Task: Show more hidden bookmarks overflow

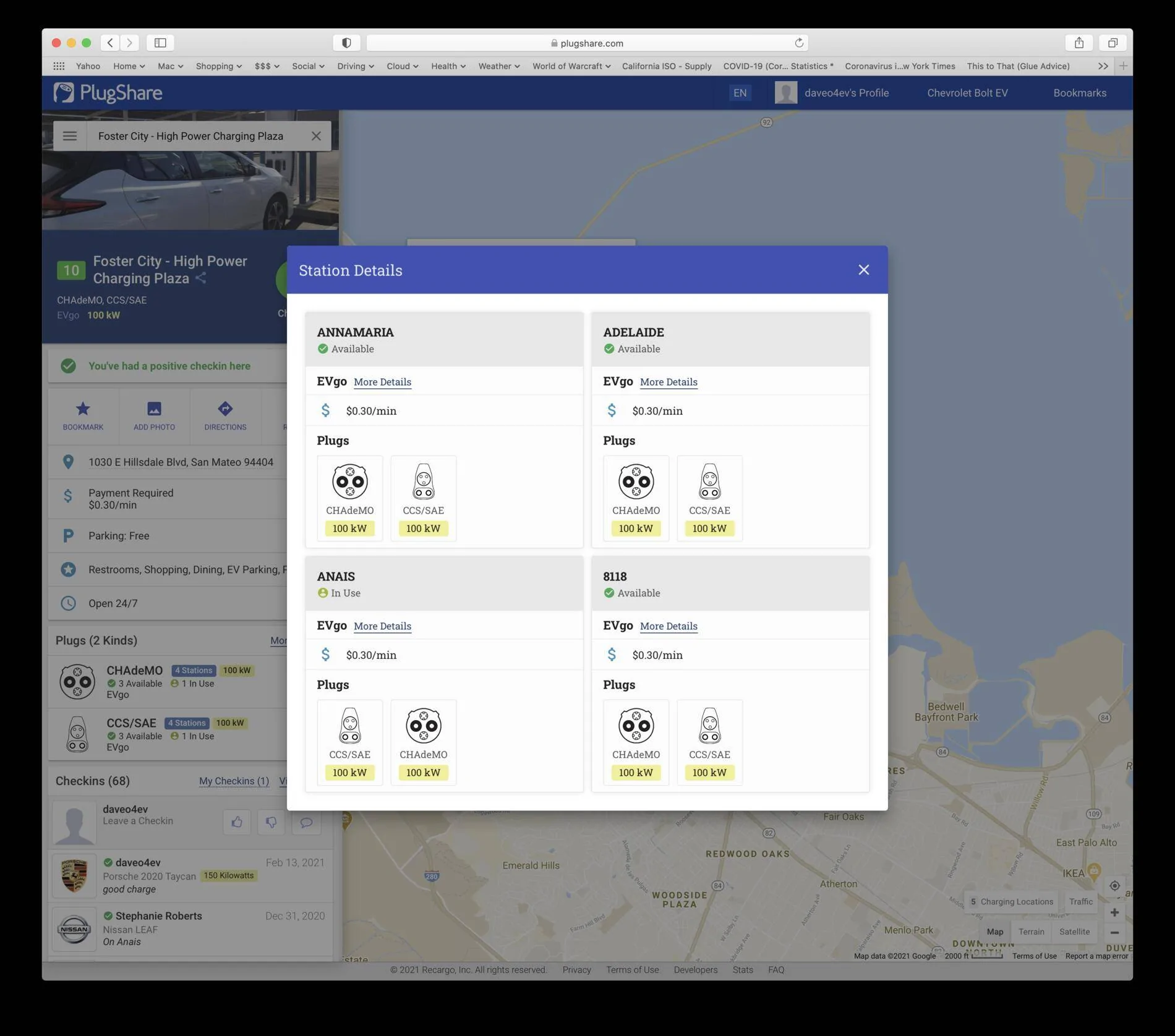Action: point(1103,66)
